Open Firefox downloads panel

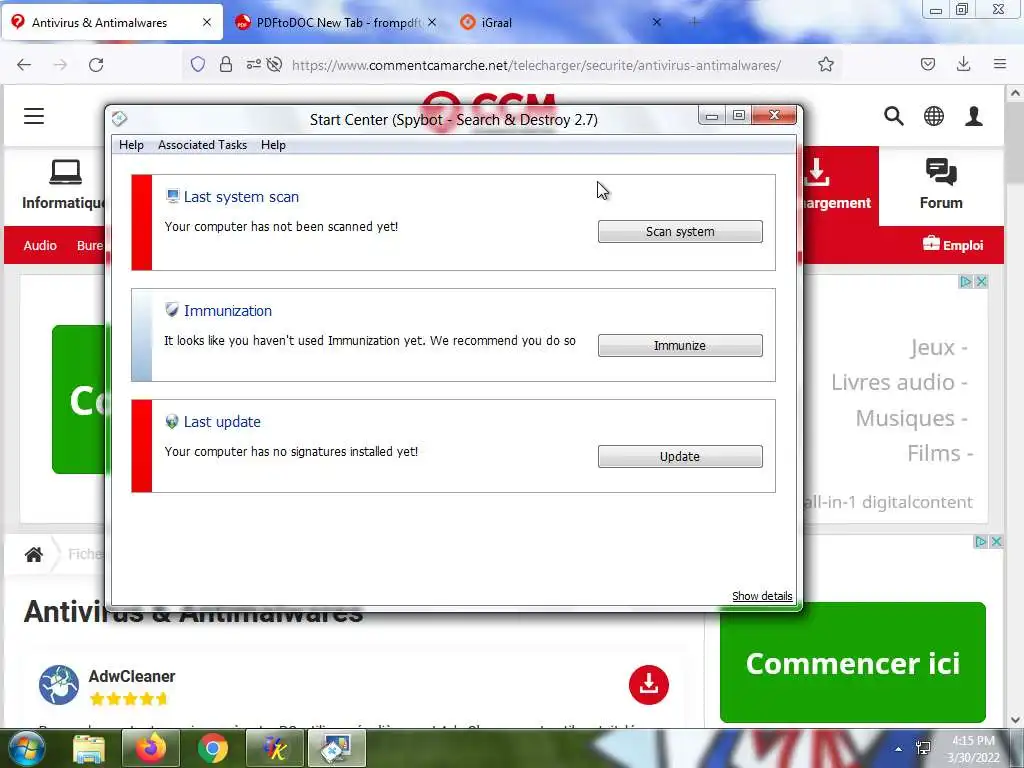[963, 64]
